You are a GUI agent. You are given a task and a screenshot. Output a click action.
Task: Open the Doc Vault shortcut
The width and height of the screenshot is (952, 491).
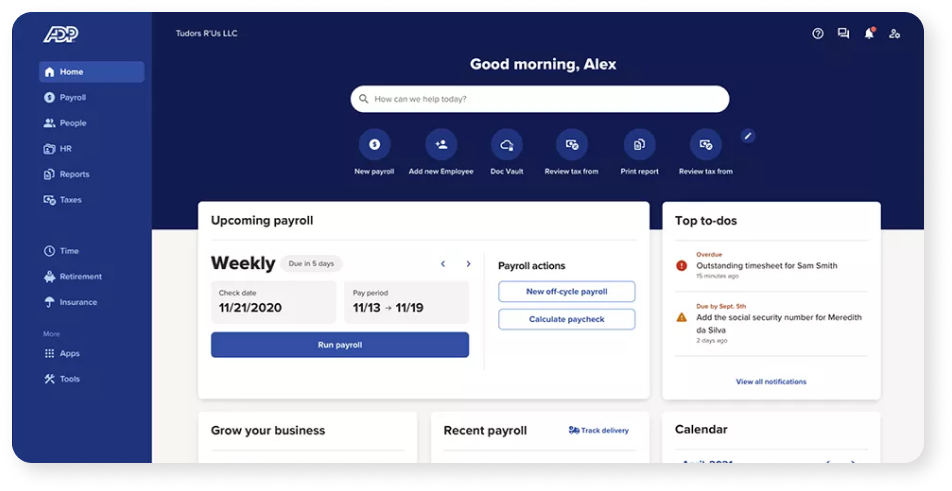coord(506,145)
